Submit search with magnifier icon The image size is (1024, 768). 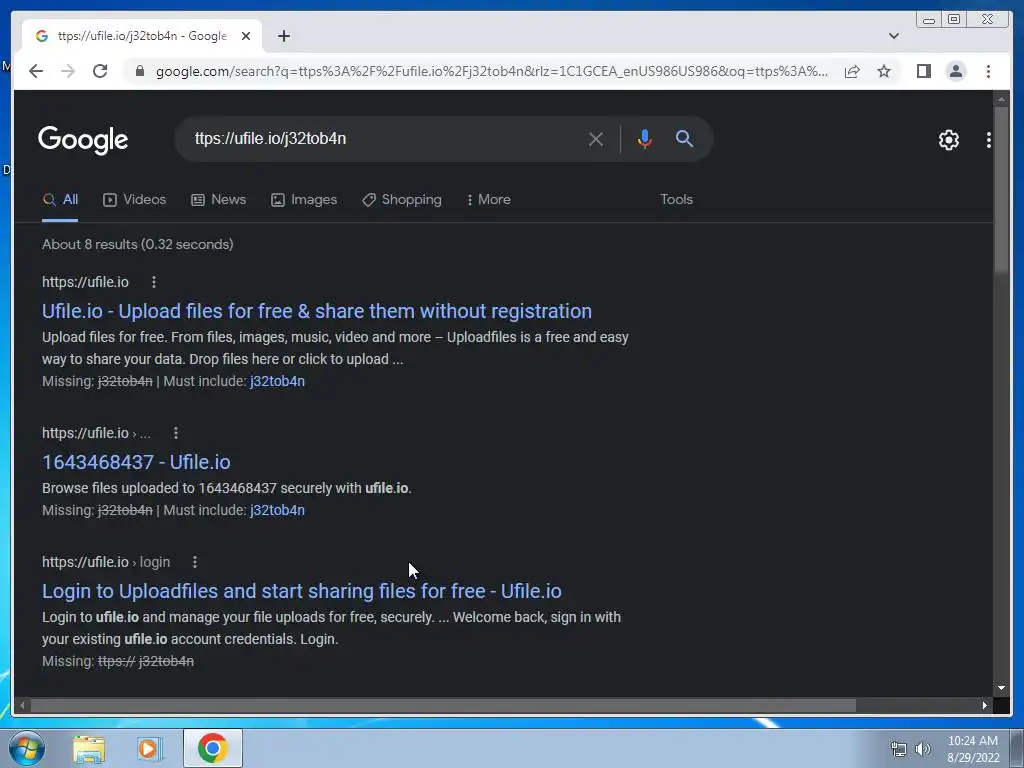coord(684,138)
